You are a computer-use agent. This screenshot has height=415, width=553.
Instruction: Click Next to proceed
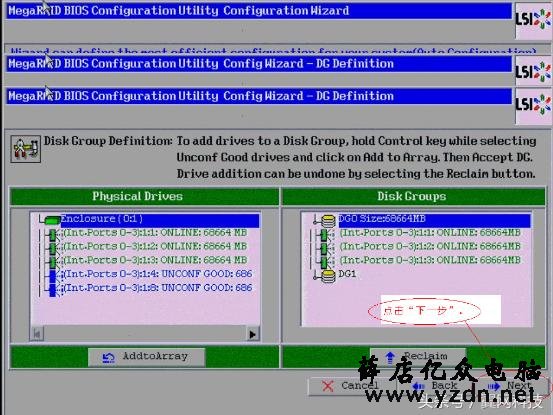[x=511, y=386]
